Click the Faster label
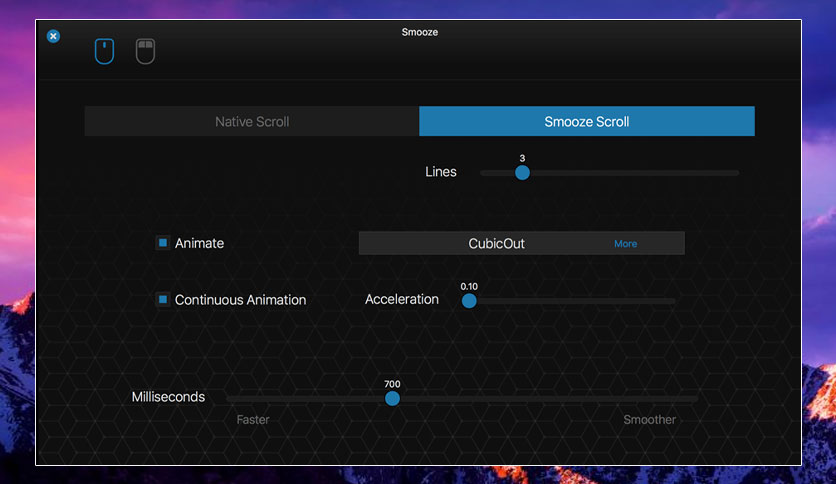The width and height of the screenshot is (836, 484). click(x=253, y=420)
